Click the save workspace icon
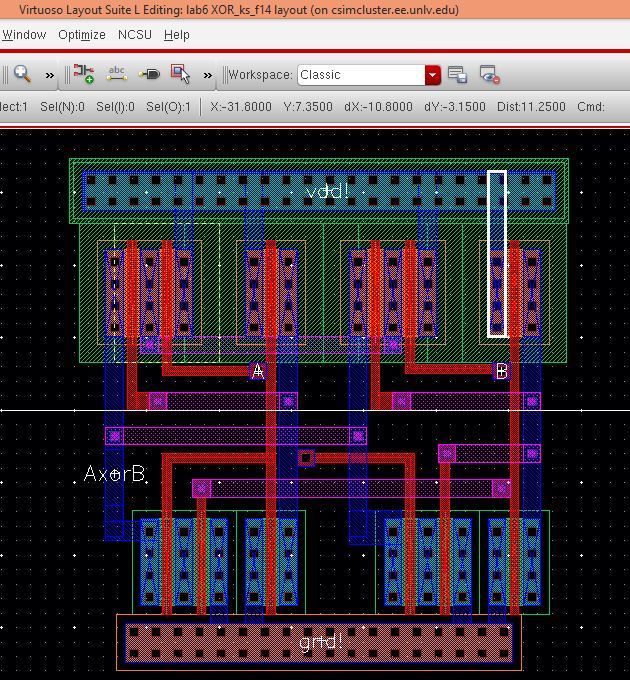 click(458, 75)
